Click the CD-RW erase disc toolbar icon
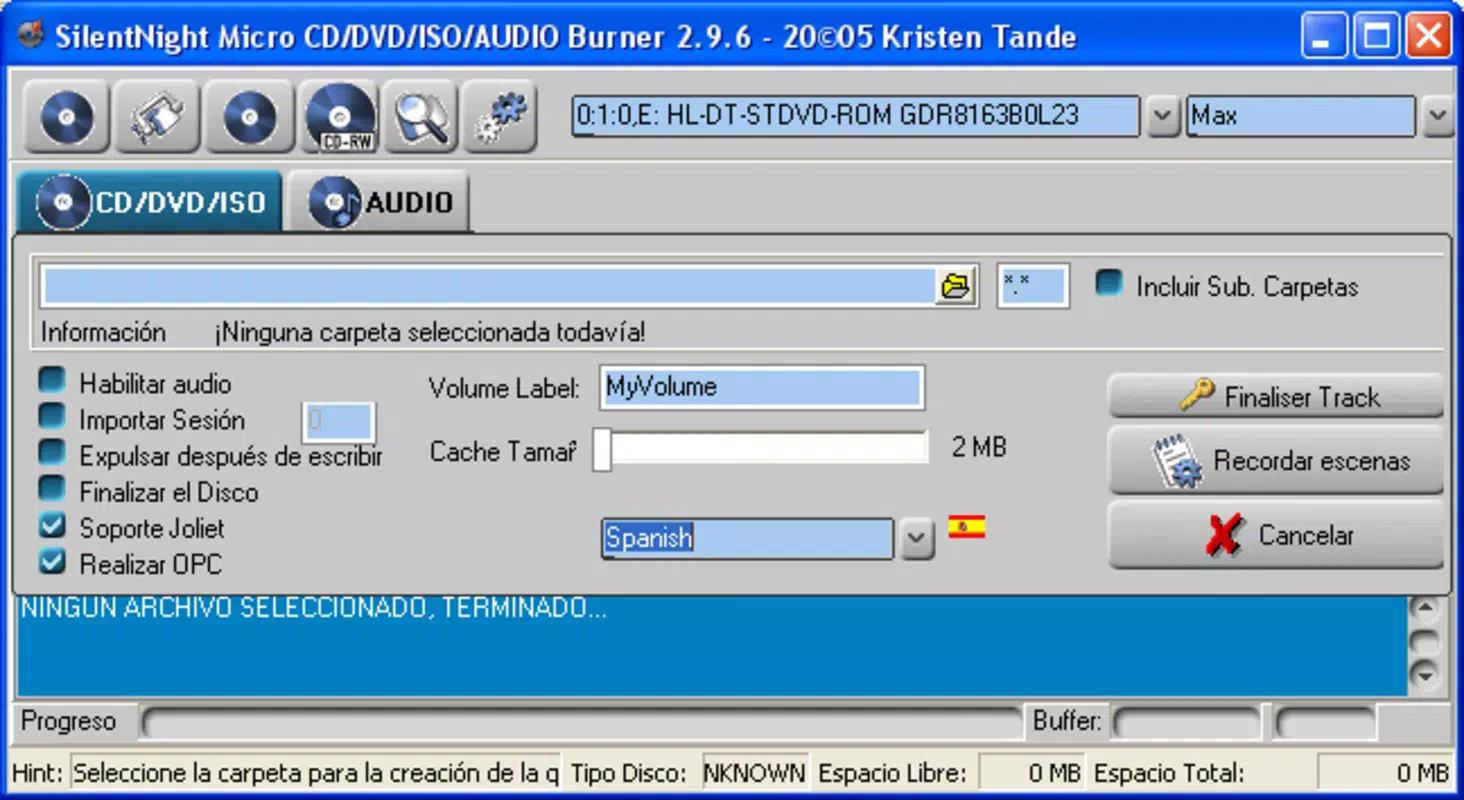This screenshot has height=800, width=1464. (341, 117)
